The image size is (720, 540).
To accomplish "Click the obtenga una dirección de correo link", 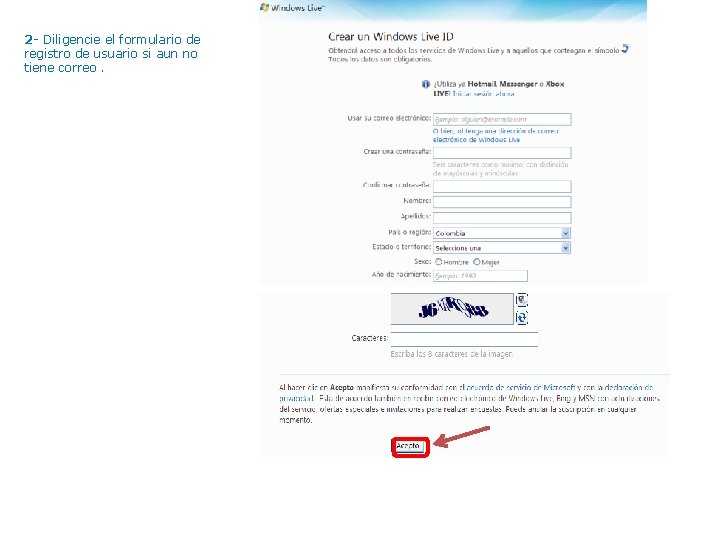I will [495, 135].
